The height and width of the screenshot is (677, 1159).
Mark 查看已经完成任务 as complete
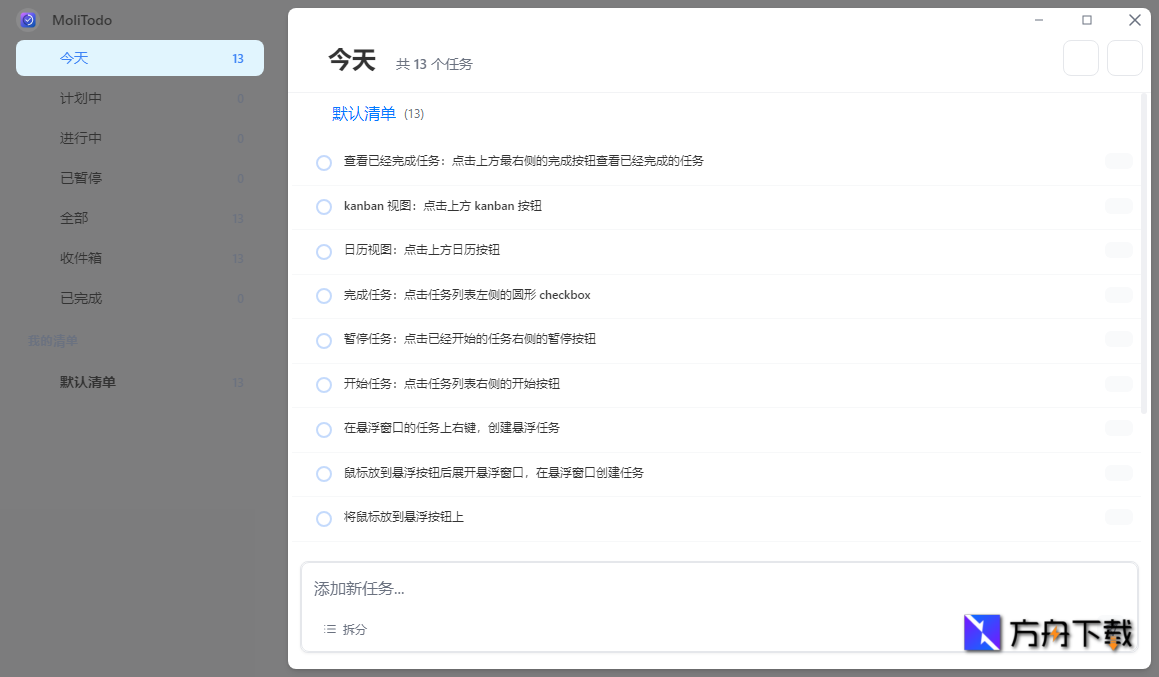coord(324,162)
